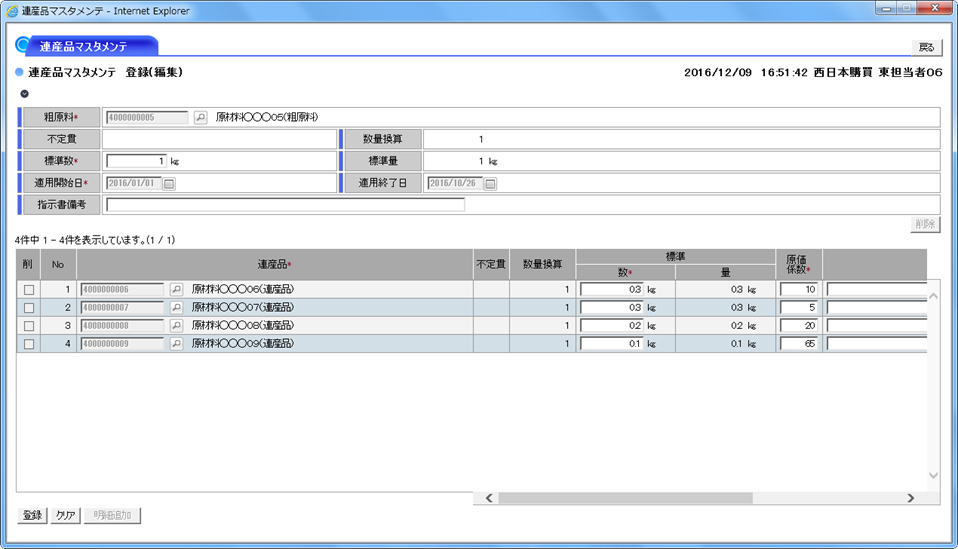Open calendar picker for 適用終了日

[x=491, y=183]
